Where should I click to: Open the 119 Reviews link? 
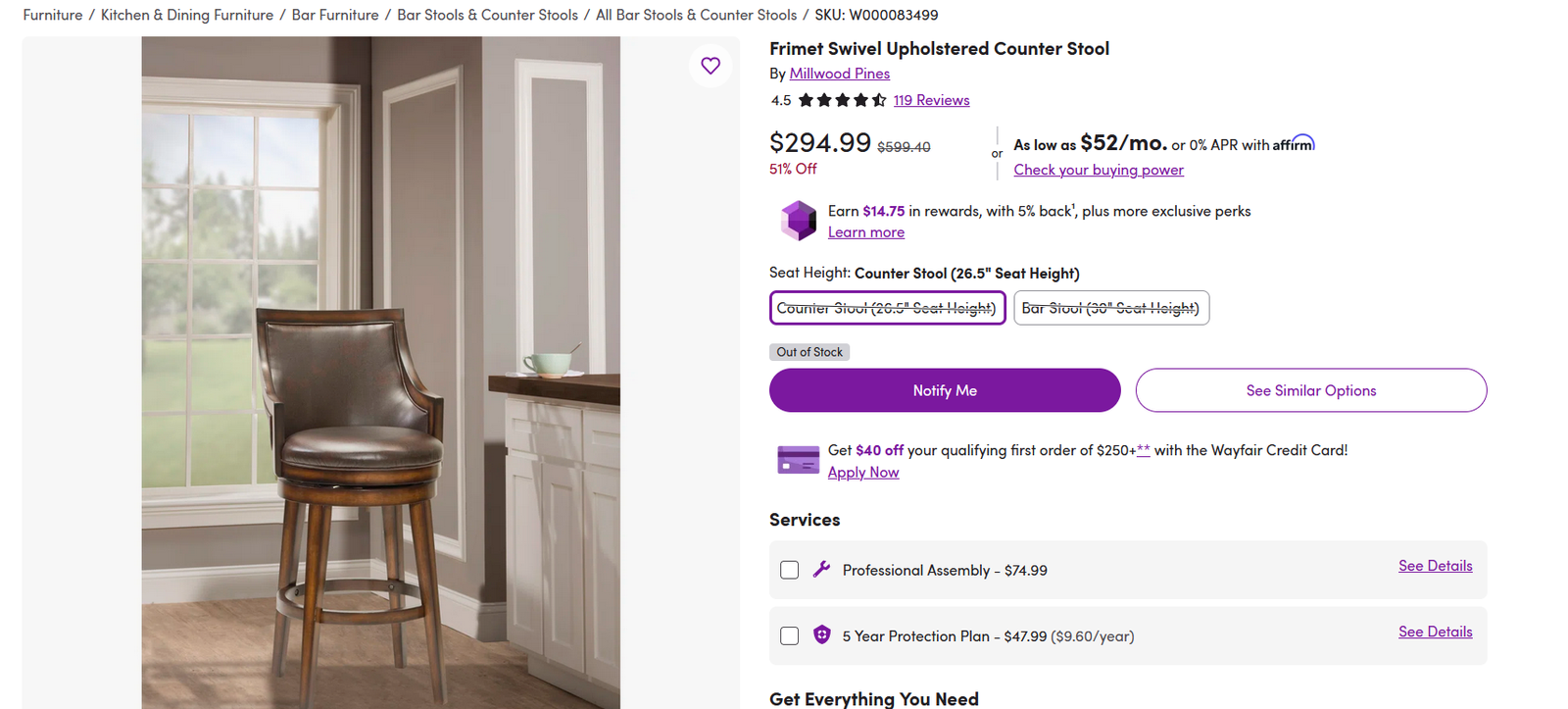(931, 100)
